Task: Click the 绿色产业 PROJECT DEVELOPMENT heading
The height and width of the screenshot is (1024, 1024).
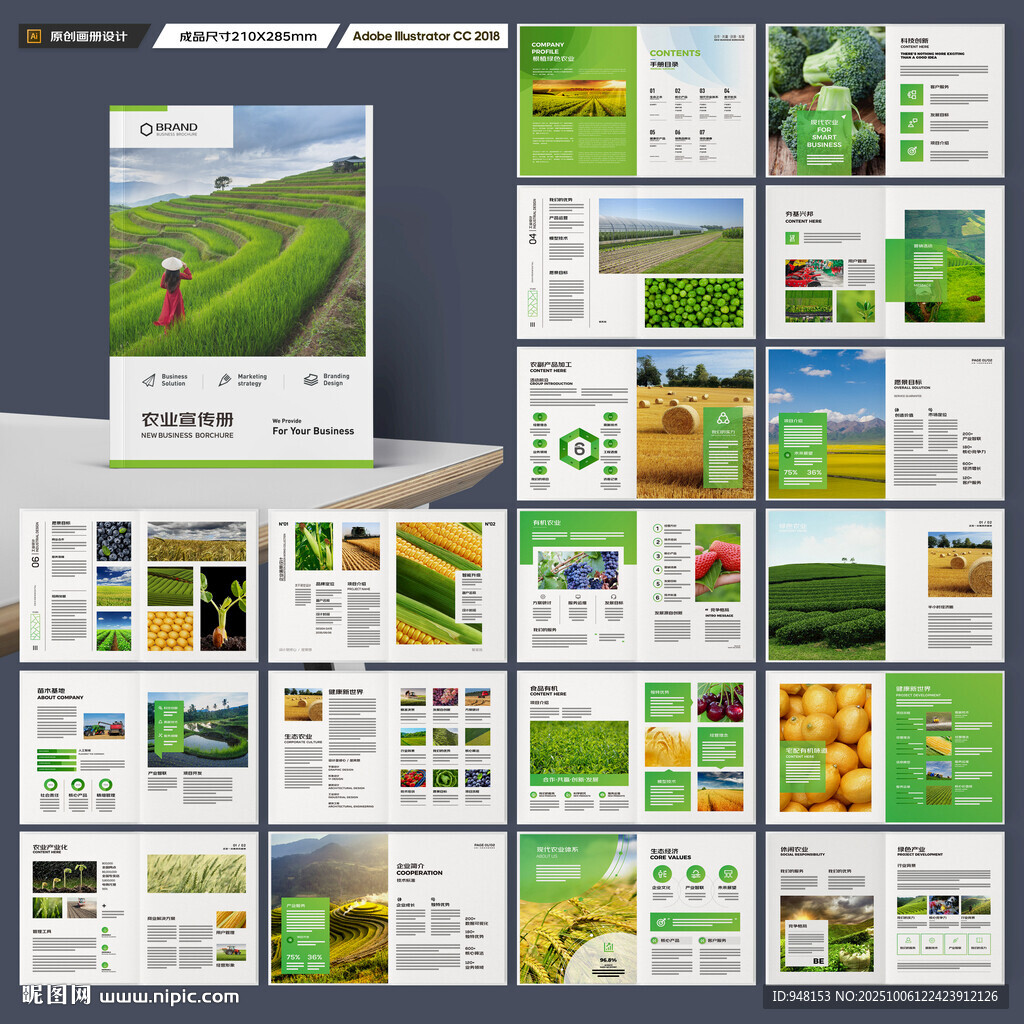Action: [920, 852]
